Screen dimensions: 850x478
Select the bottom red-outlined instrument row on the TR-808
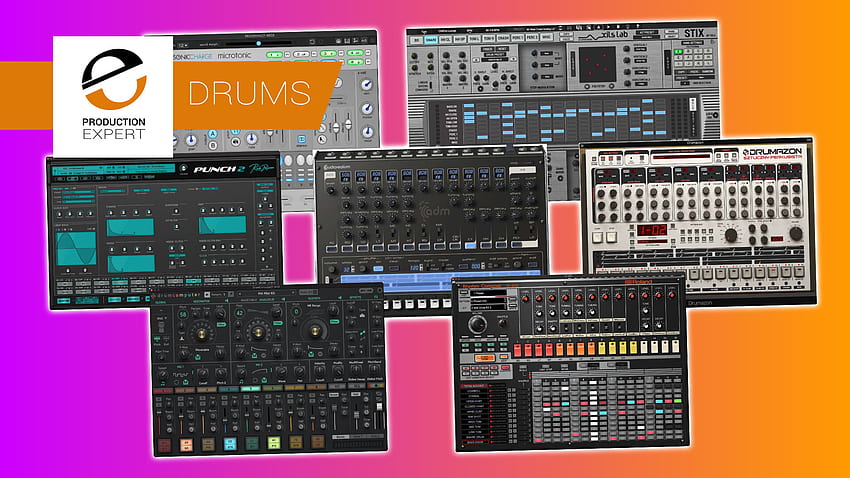[475, 442]
